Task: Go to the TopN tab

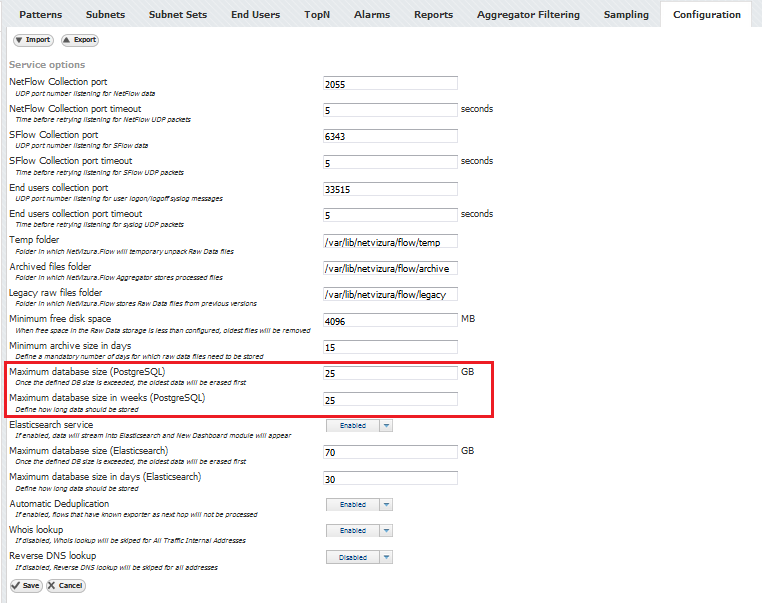Action: pos(317,15)
